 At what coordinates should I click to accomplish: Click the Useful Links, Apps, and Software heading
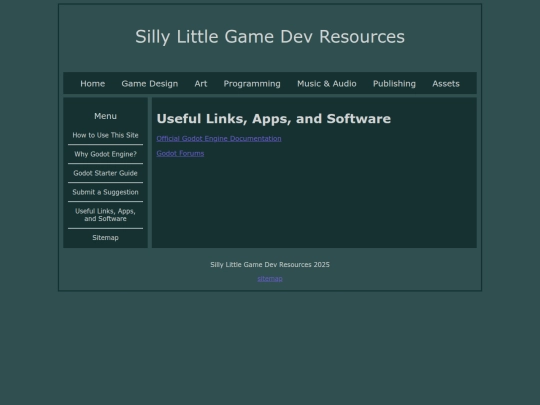click(x=274, y=119)
